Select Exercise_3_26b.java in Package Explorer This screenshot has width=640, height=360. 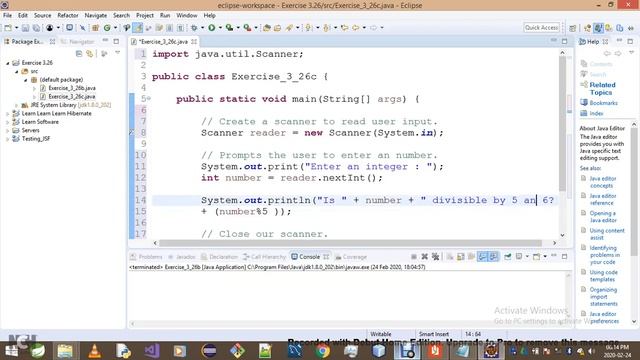(72, 88)
